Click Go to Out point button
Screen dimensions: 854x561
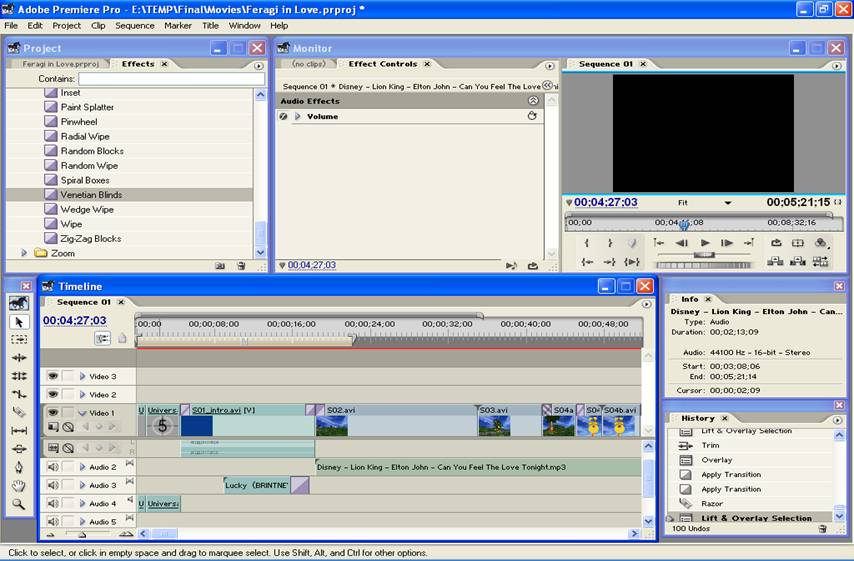click(609, 262)
